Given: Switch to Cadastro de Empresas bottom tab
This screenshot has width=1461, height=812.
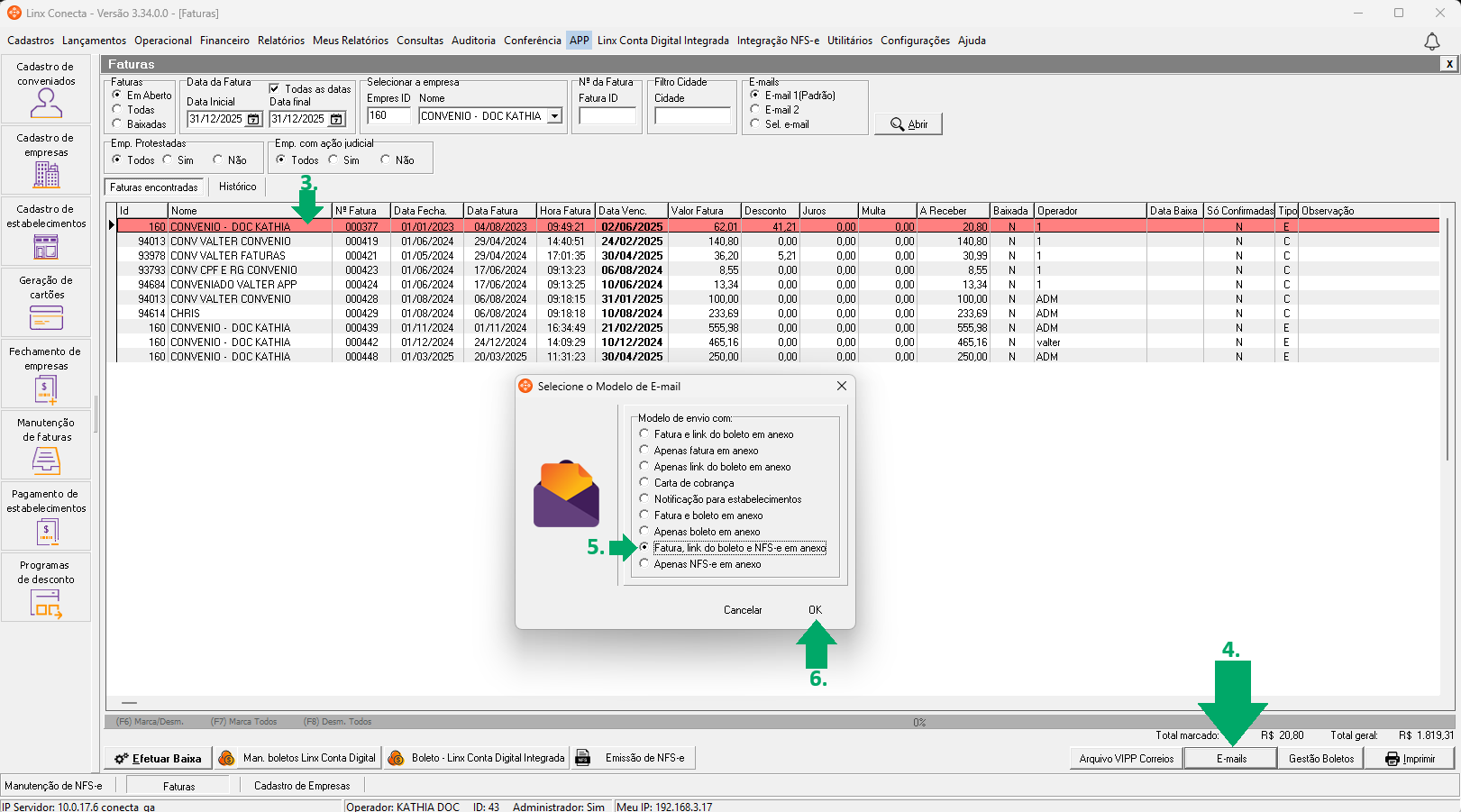Looking at the screenshot, I should [x=302, y=786].
